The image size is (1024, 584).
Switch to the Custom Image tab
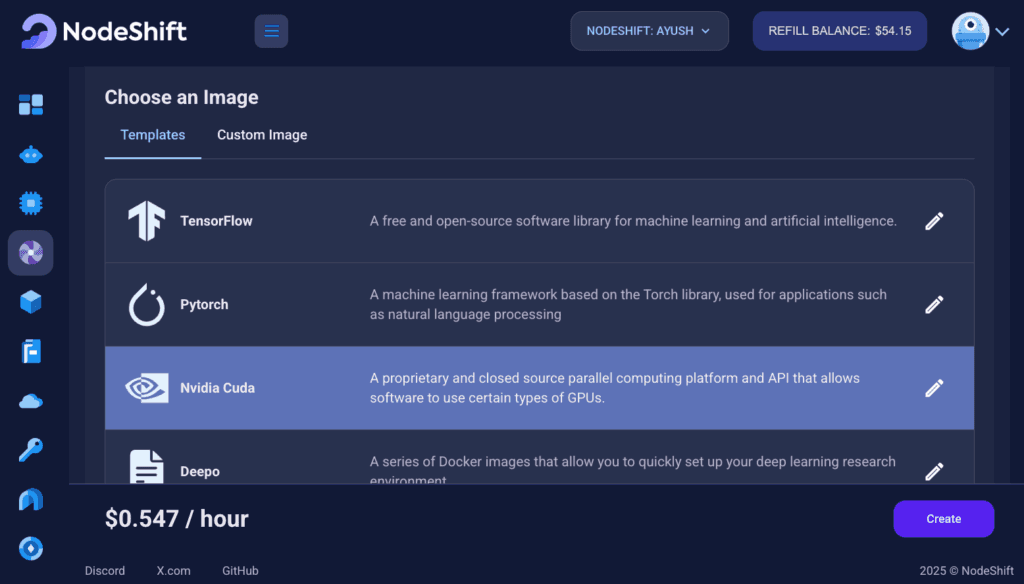coord(262,135)
